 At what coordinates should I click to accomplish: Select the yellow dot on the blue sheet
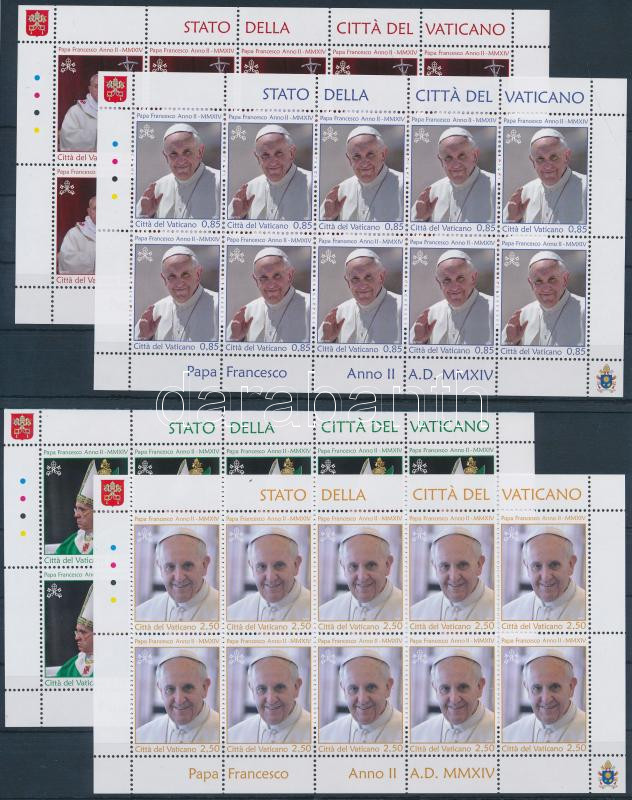coord(115,196)
